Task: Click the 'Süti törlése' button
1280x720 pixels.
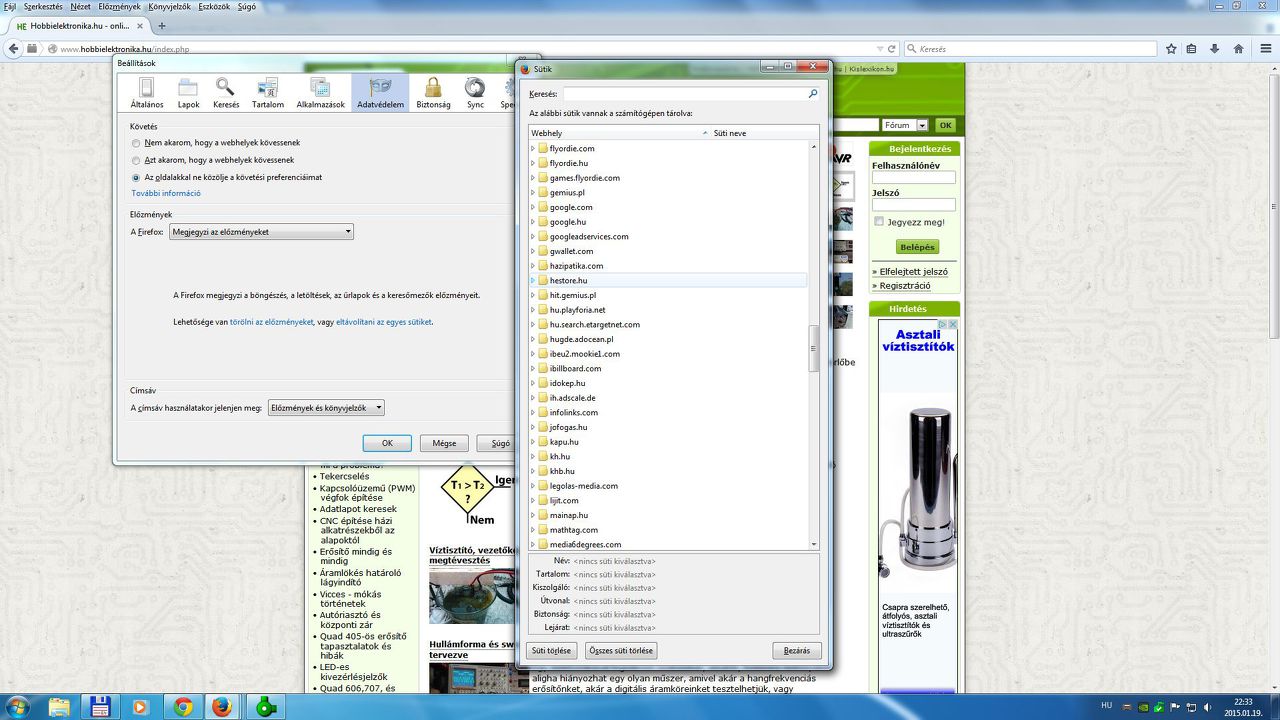Action: [x=552, y=651]
